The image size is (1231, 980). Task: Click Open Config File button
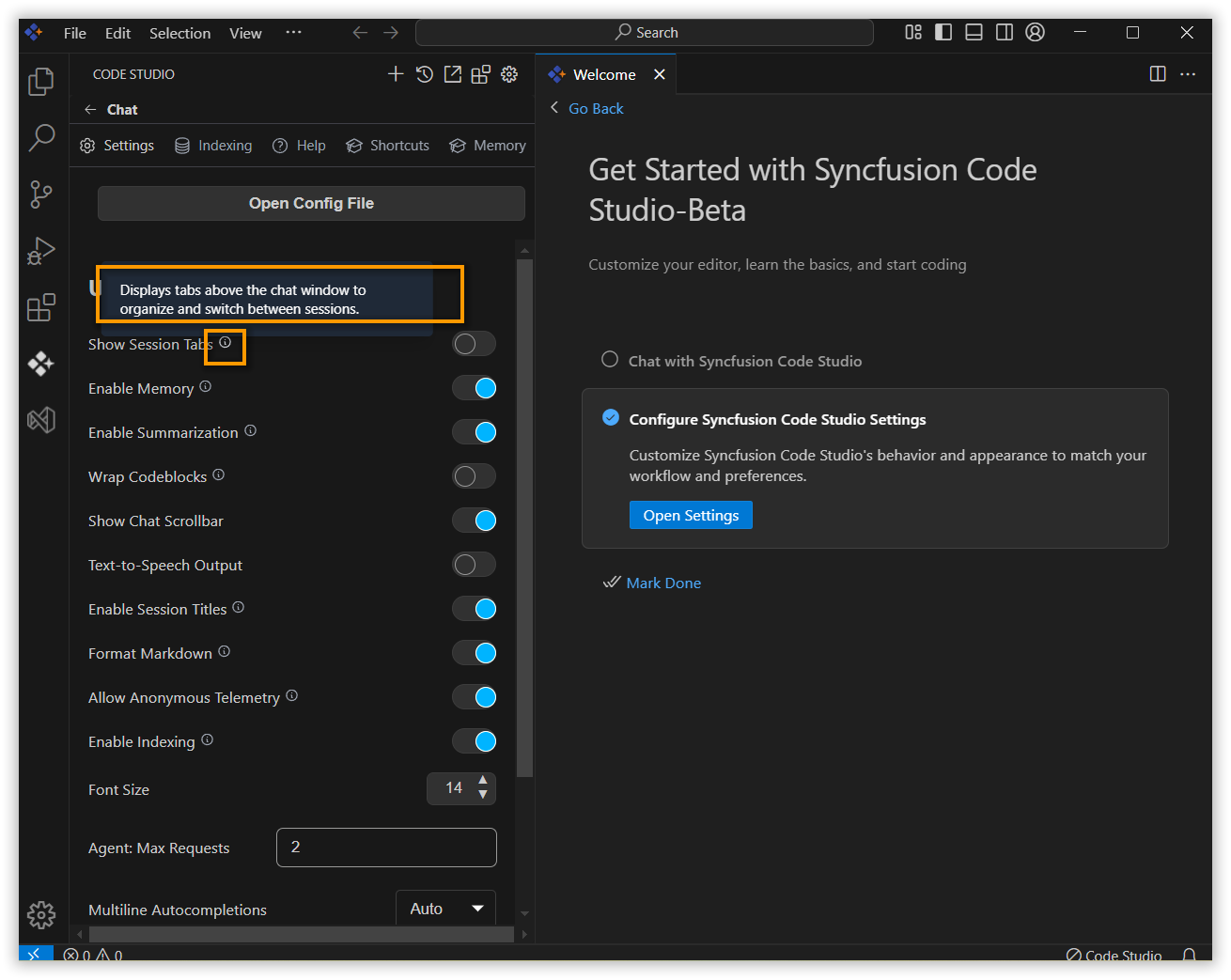pyautogui.click(x=311, y=203)
